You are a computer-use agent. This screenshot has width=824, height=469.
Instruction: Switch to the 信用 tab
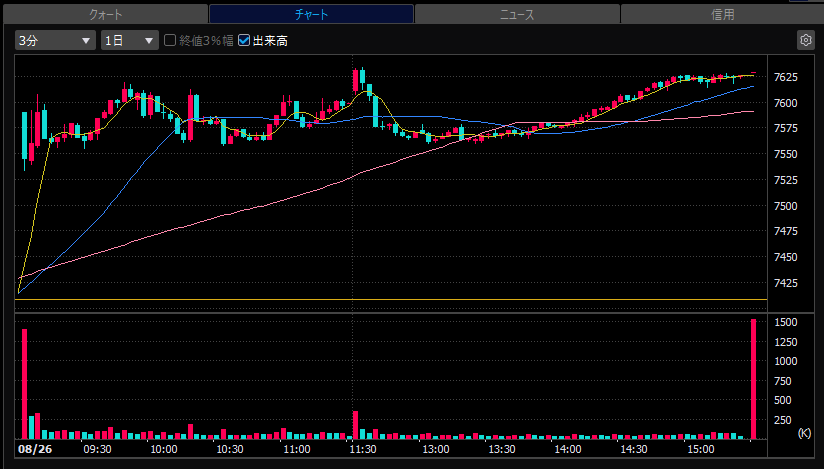(723, 14)
